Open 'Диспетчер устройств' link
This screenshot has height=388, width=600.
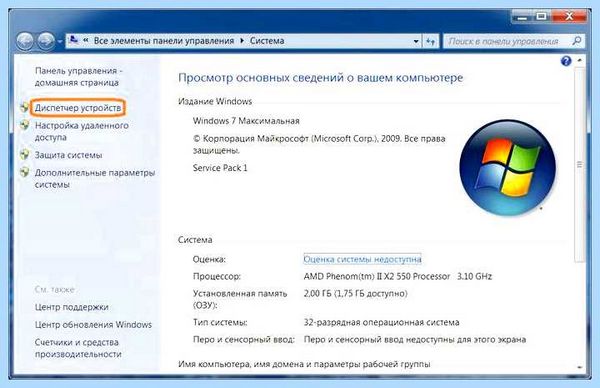coord(78,108)
